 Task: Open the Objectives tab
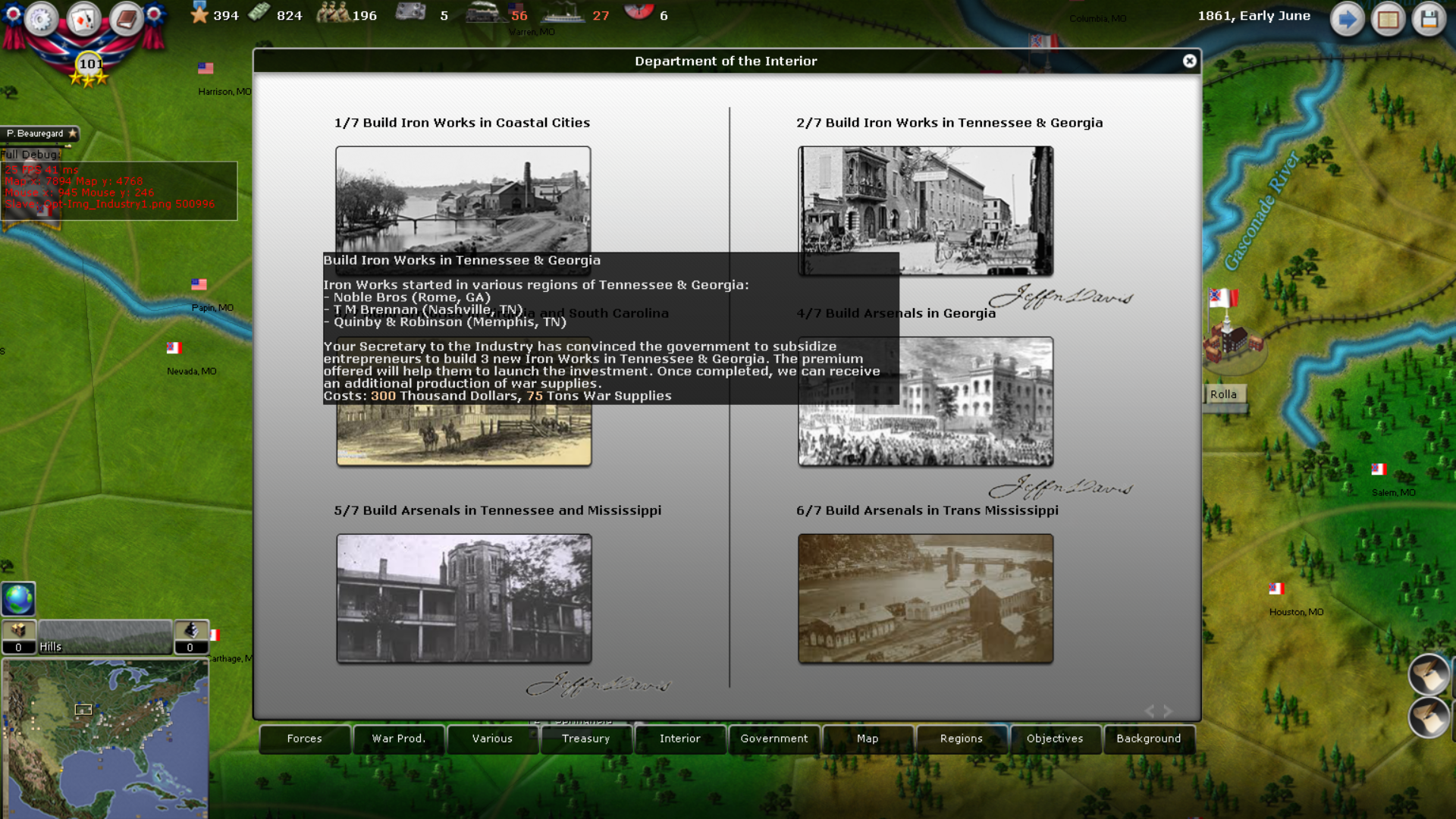click(x=1055, y=739)
